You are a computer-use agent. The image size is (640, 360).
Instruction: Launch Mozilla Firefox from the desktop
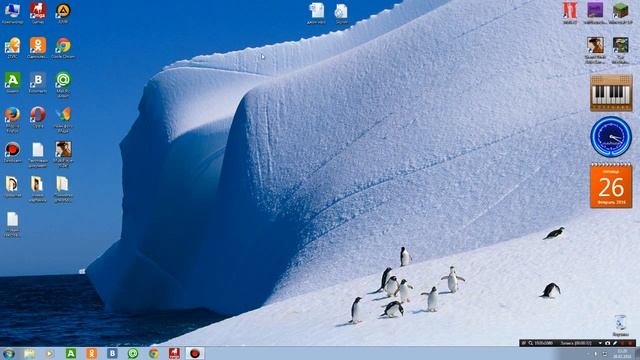[x=12, y=120]
